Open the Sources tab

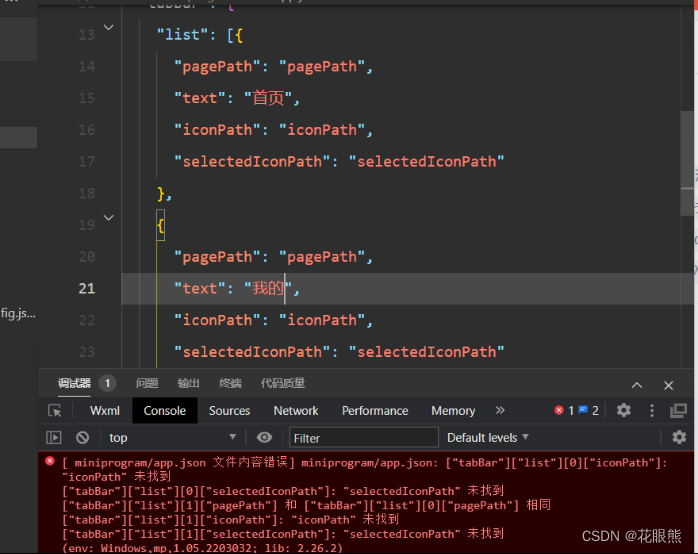click(x=230, y=410)
